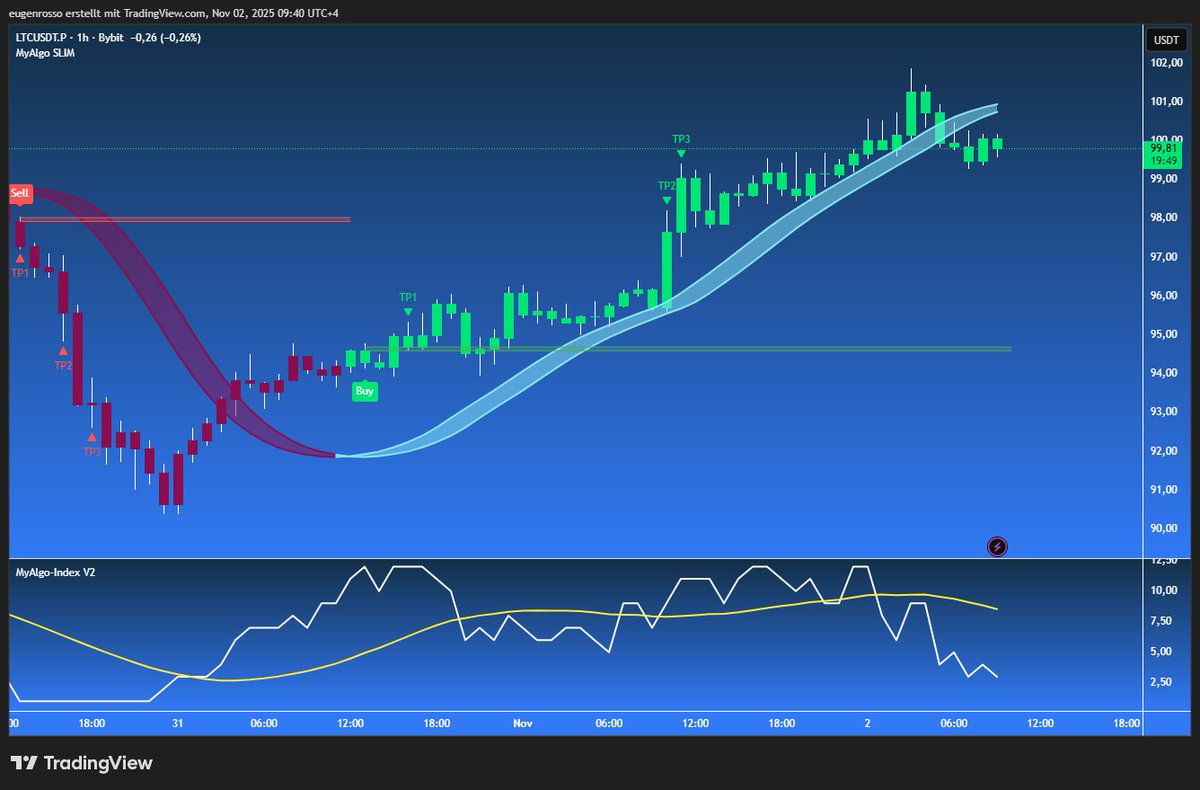Click the 92,00 price axis label
Viewport: 1200px width, 790px height.
(x=1165, y=451)
